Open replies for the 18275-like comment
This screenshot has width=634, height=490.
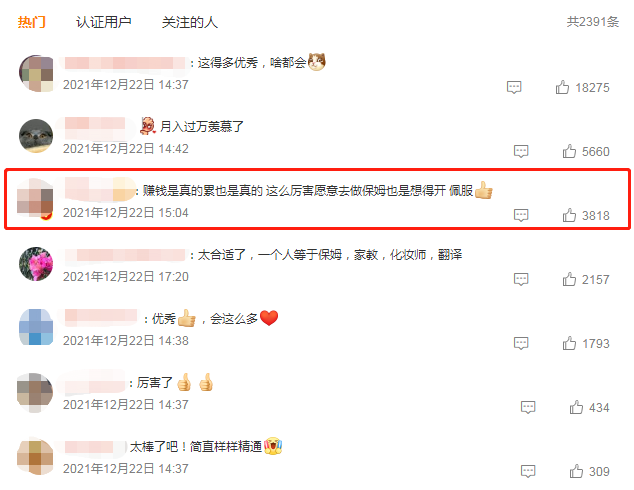[514, 87]
